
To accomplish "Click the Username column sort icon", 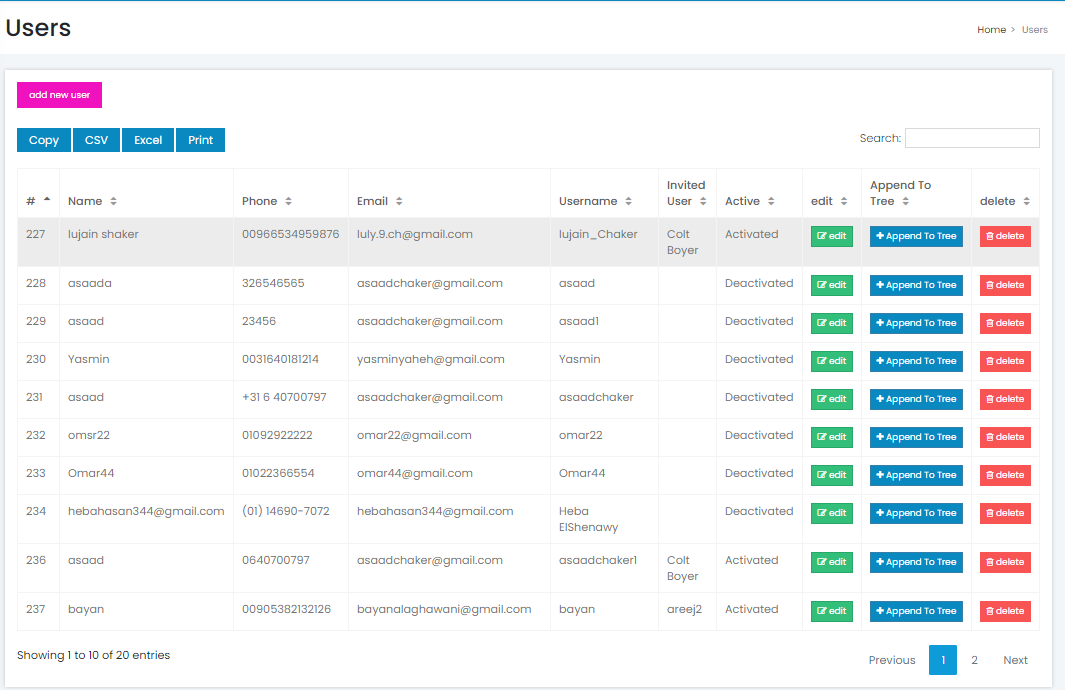I will pyautogui.click(x=628, y=201).
